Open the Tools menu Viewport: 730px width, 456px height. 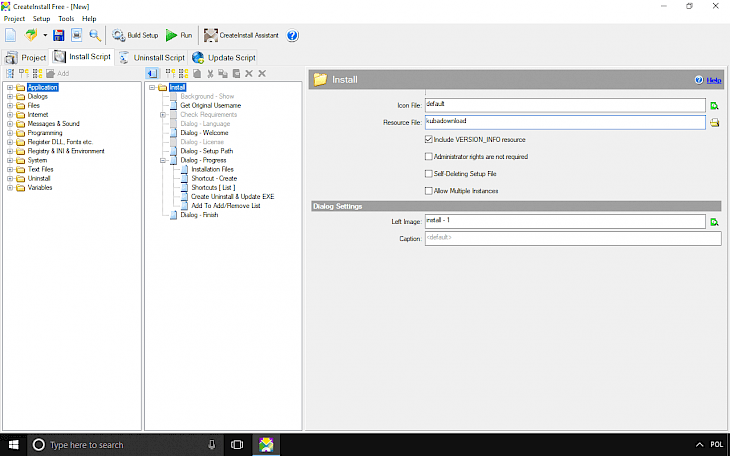point(66,19)
